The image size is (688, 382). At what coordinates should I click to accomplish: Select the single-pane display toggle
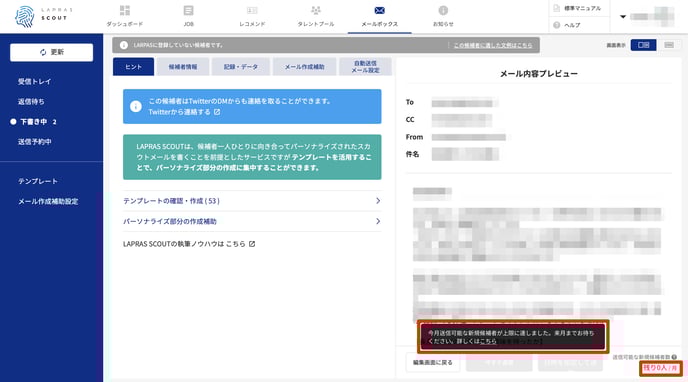[x=669, y=45]
